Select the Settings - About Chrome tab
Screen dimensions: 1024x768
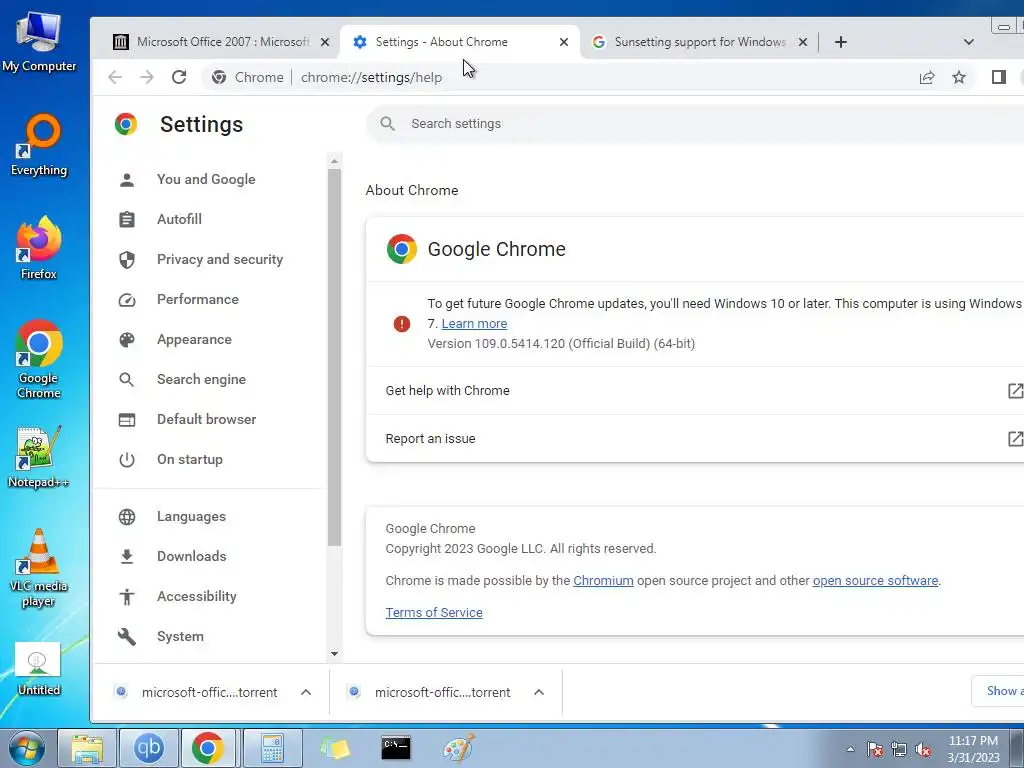tap(460, 42)
